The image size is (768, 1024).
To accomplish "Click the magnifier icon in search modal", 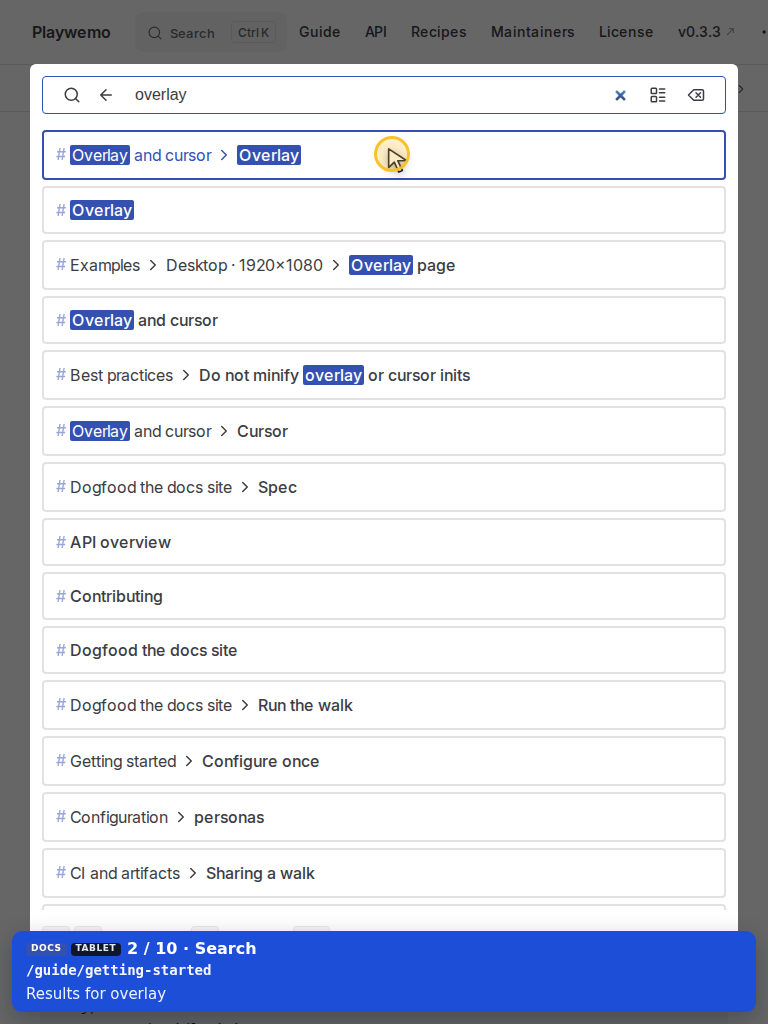I will [x=72, y=95].
